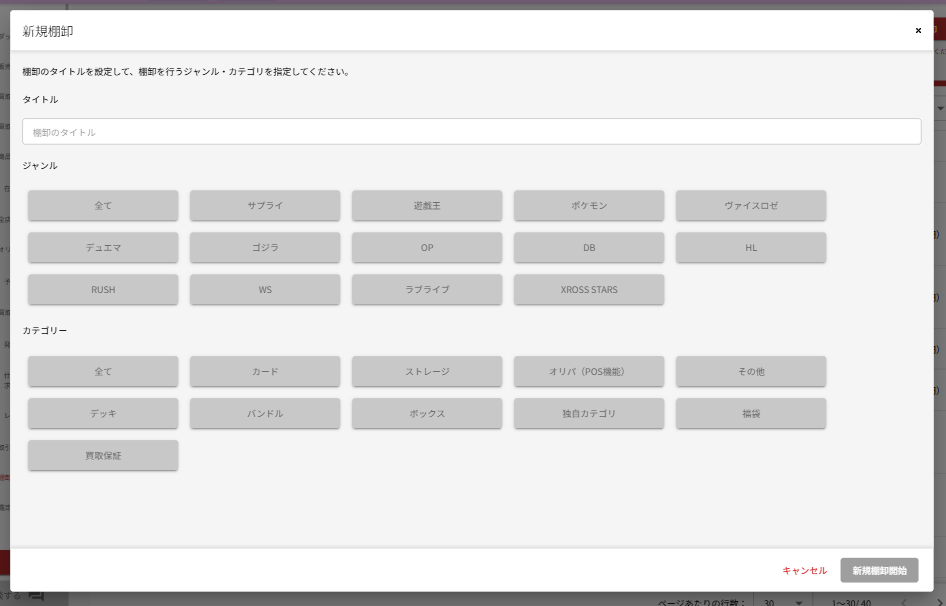This screenshot has width=946, height=606.
Task: Close the 新規棚卸 dialog with X
Action: point(918,31)
